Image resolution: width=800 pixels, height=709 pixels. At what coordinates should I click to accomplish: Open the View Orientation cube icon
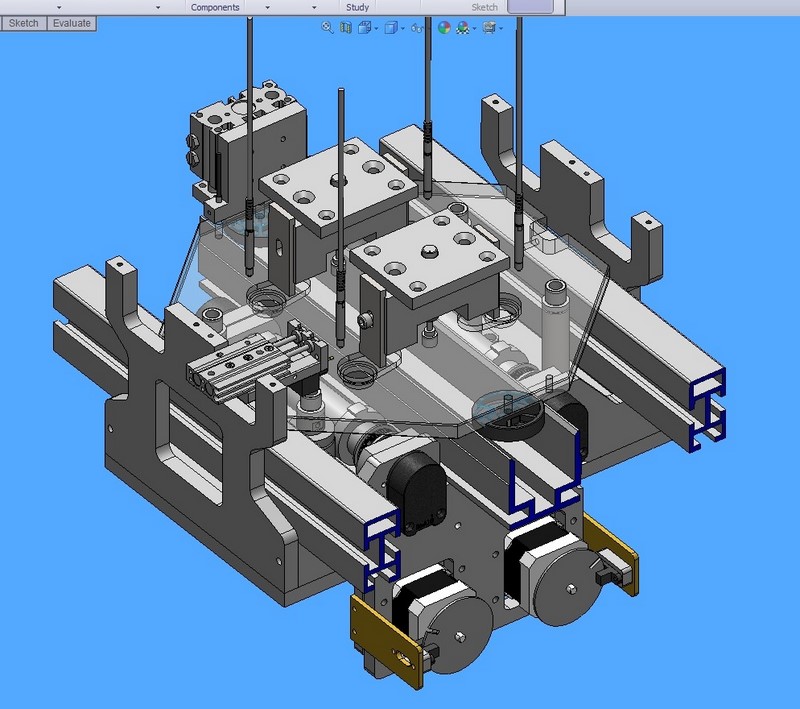[x=365, y=28]
